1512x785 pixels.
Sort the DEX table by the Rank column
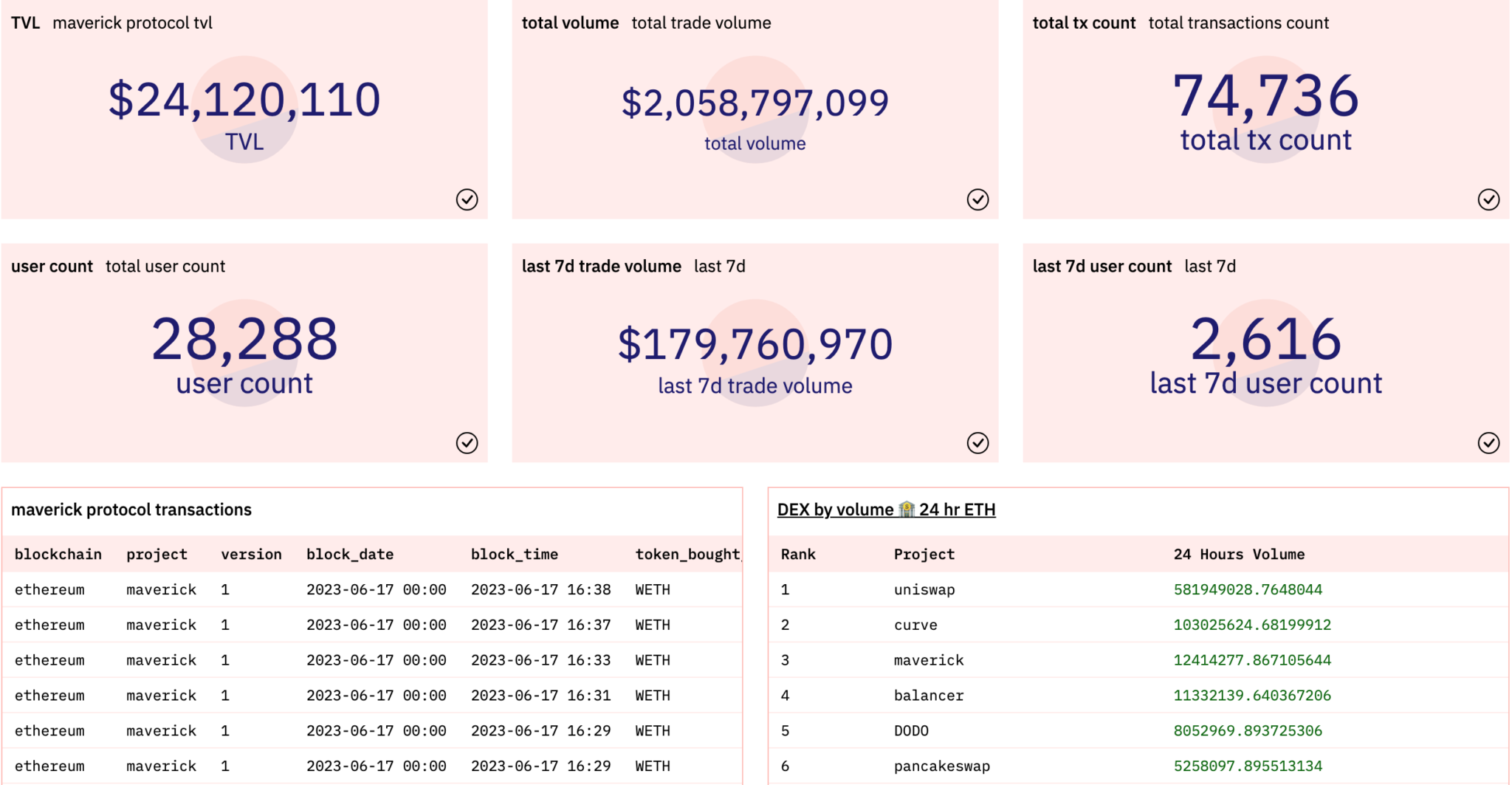[798, 554]
